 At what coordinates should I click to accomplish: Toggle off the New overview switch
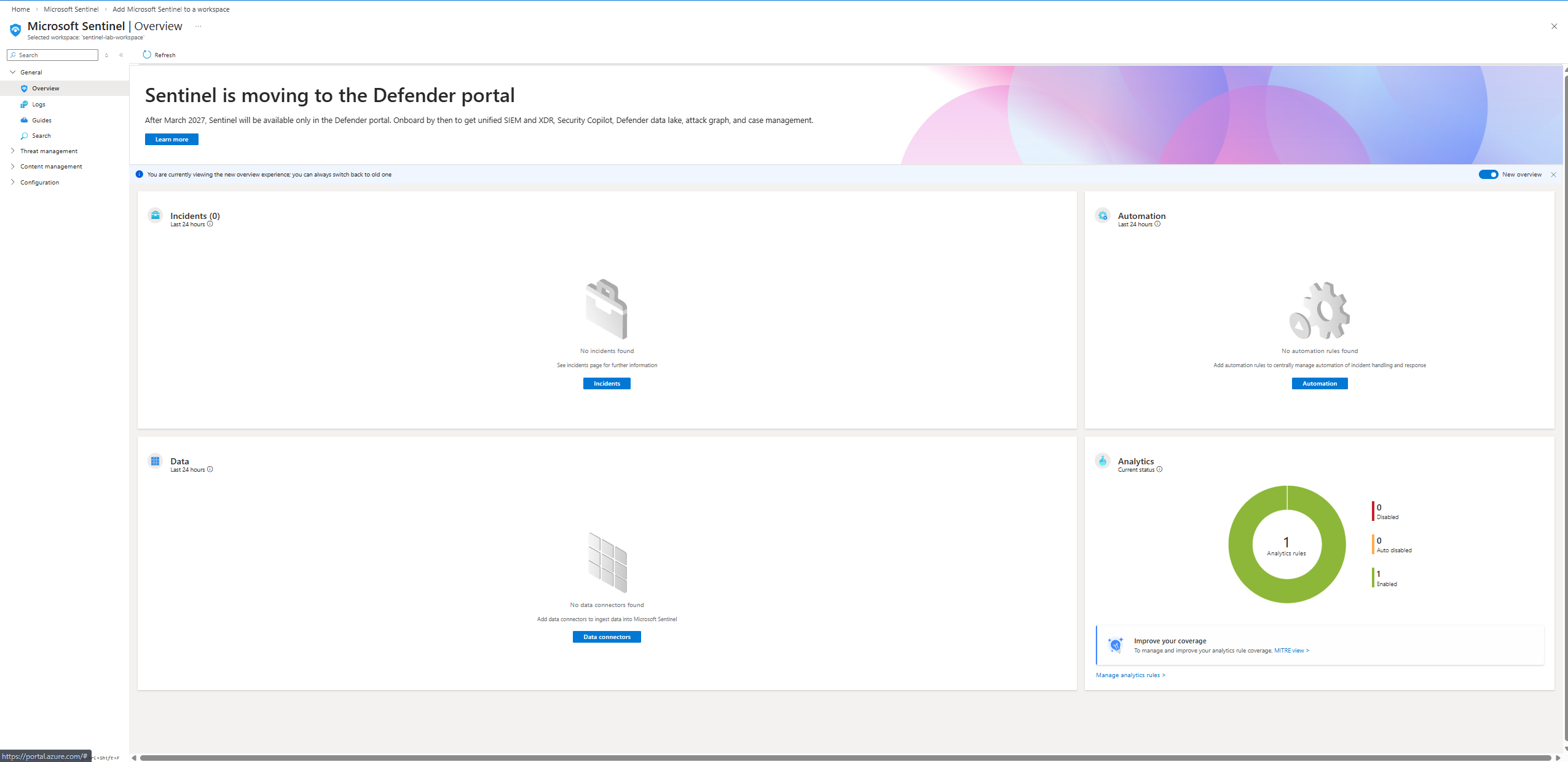click(1488, 175)
